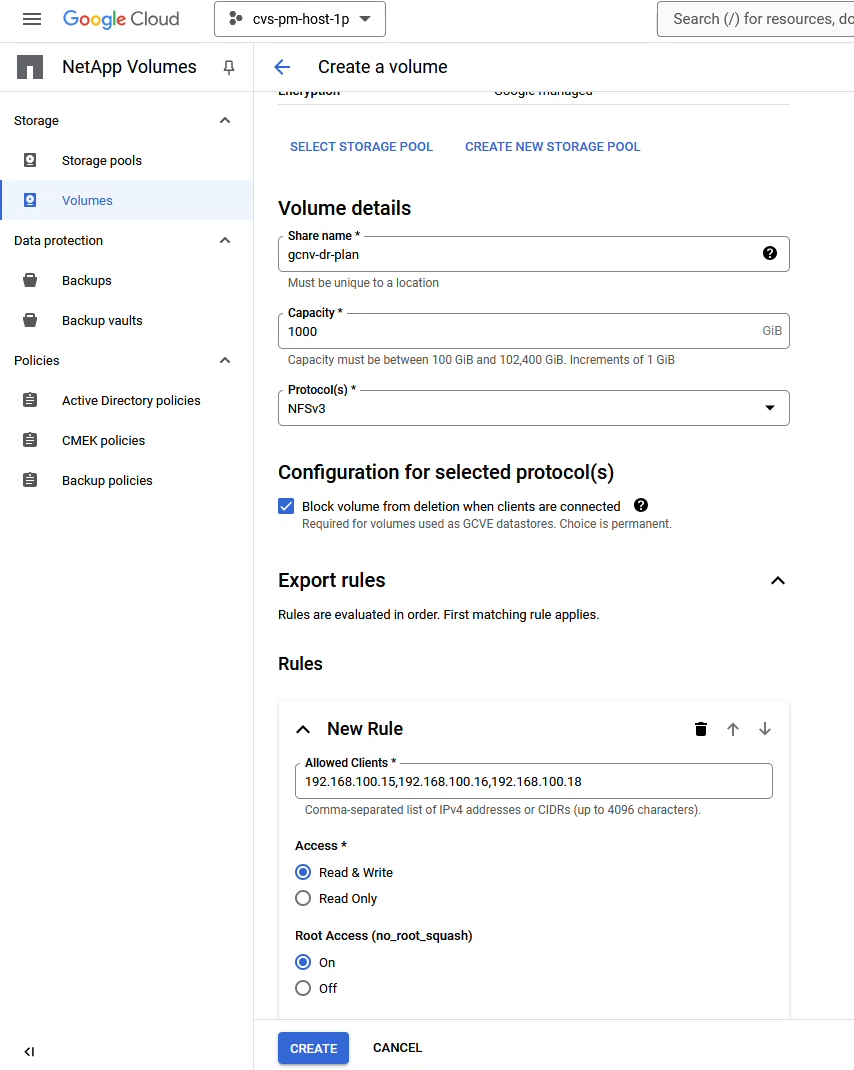The height and width of the screenshot is (1070, 854).
Task: Go back using the left arrow
Action: pos(282,67)
